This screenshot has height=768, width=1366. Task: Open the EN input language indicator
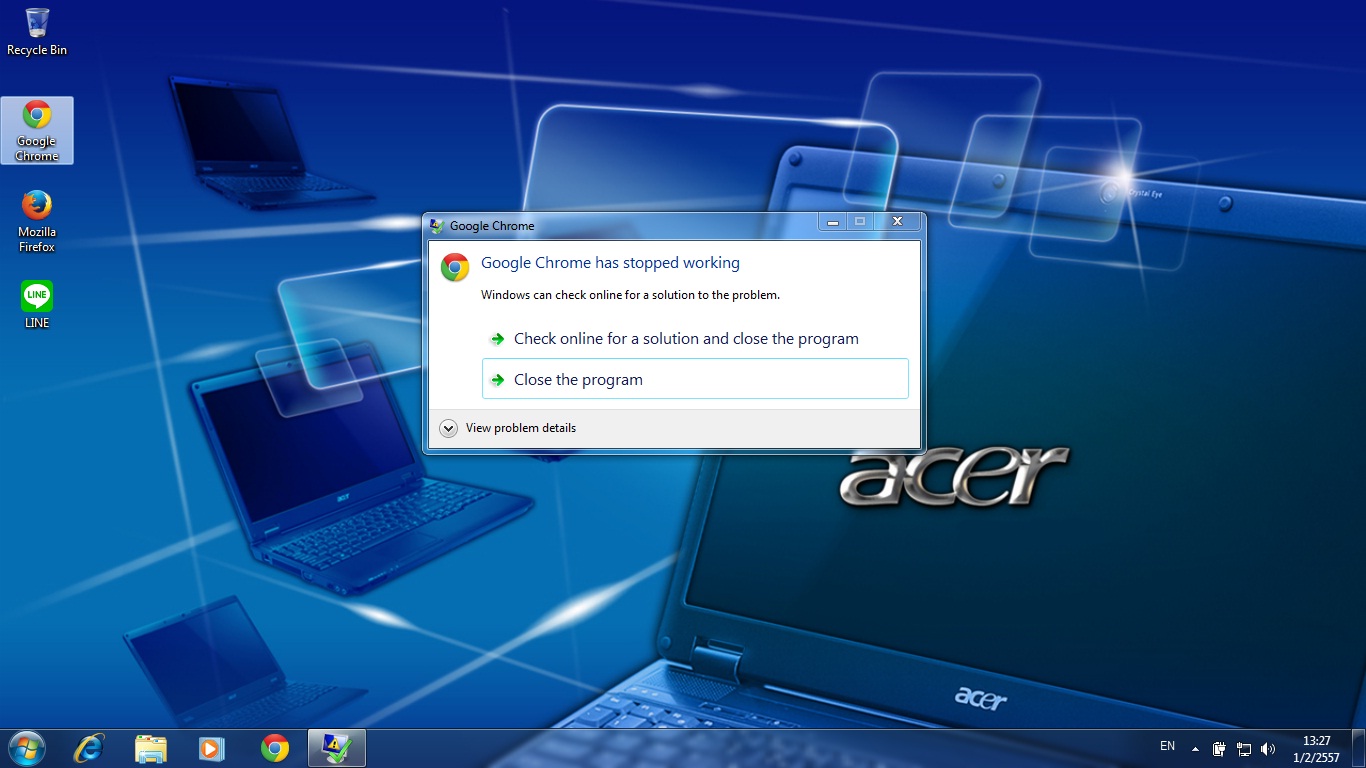click(x=1167, y=746)
